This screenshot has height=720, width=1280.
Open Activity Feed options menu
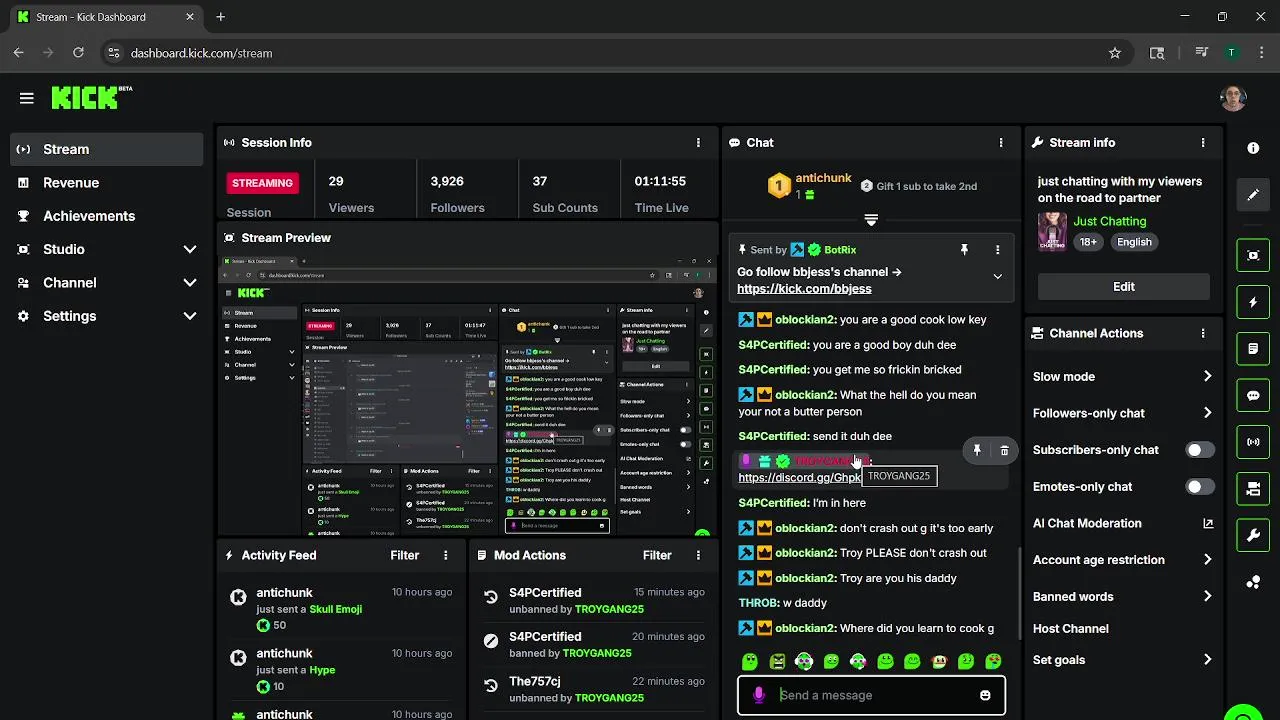pos(446,556)
